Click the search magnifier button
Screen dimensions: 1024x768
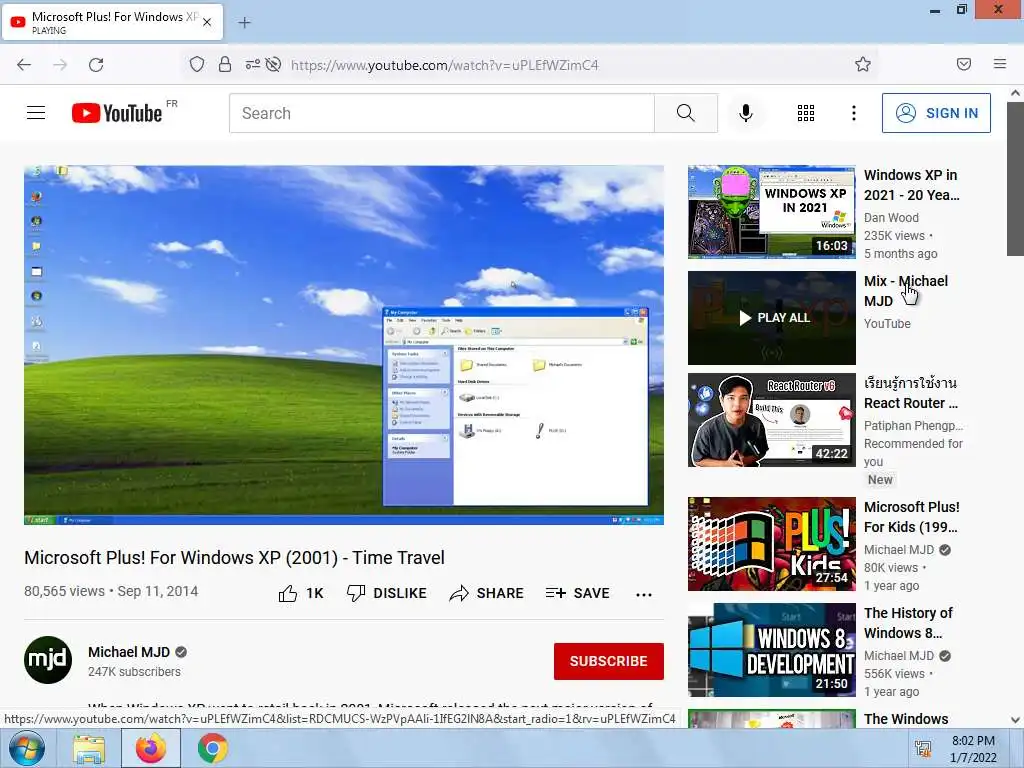tap(686, 113)
